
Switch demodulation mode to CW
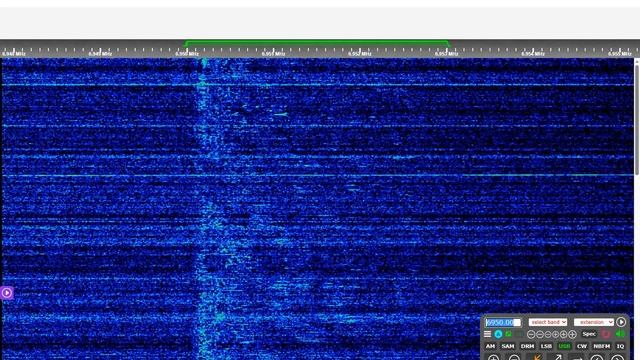[582, 346]
